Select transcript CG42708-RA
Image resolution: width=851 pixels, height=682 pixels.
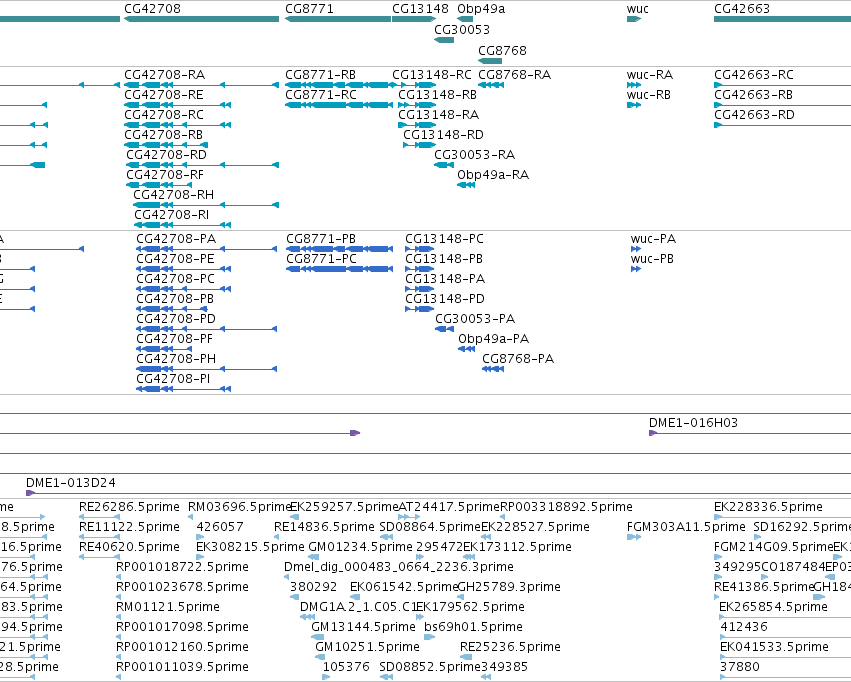click(201, 85)
